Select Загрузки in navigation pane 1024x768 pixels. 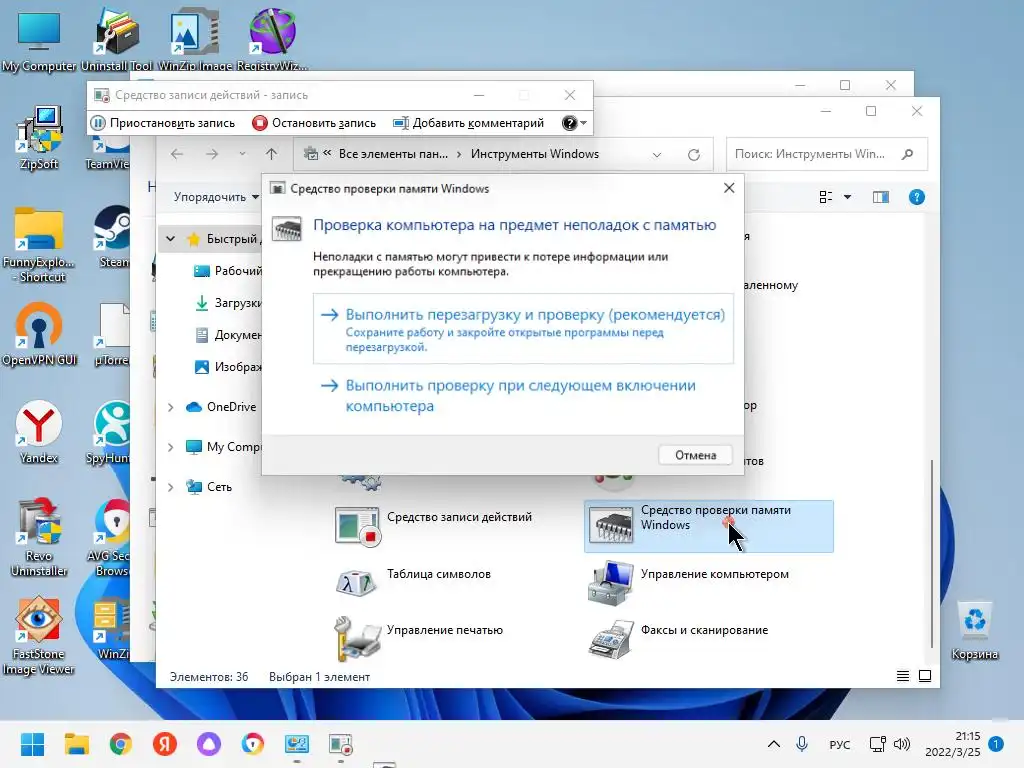point(228,303)
